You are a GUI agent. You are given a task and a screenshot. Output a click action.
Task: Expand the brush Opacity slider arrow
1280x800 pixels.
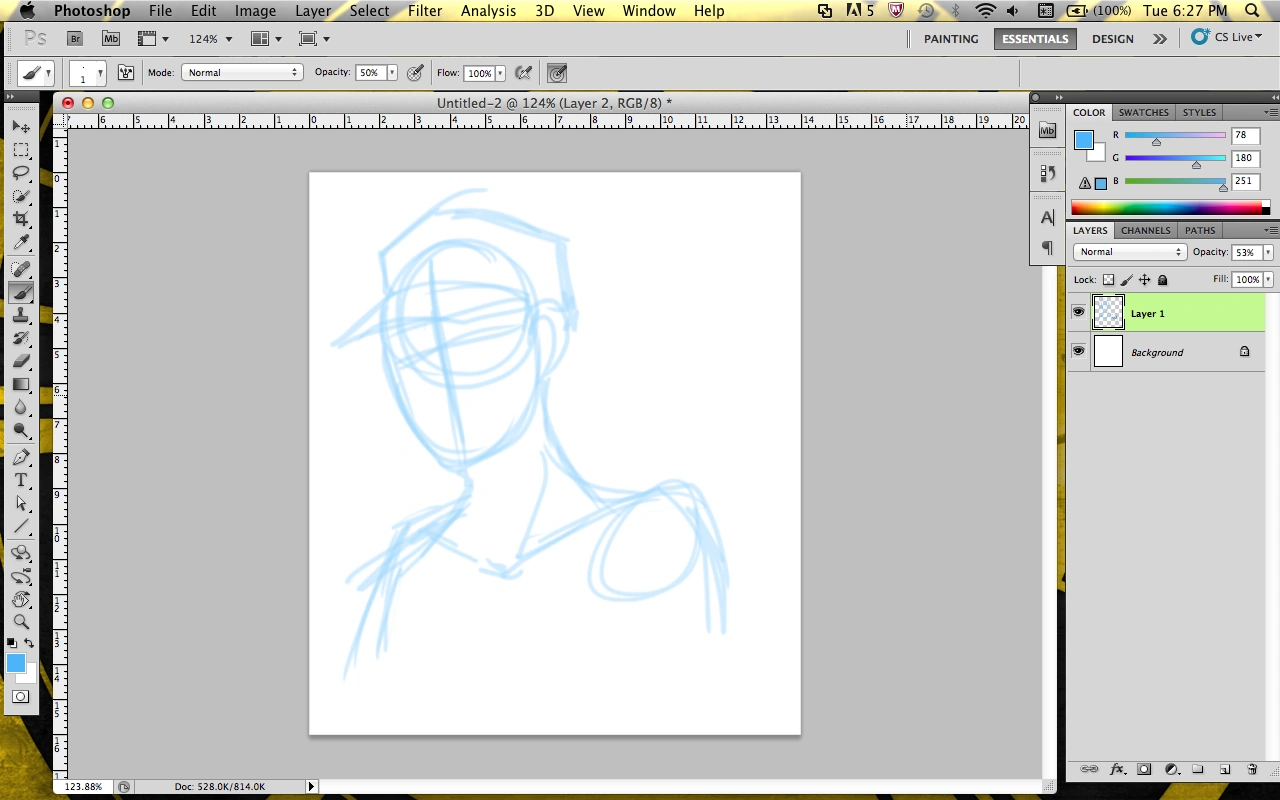392,73
